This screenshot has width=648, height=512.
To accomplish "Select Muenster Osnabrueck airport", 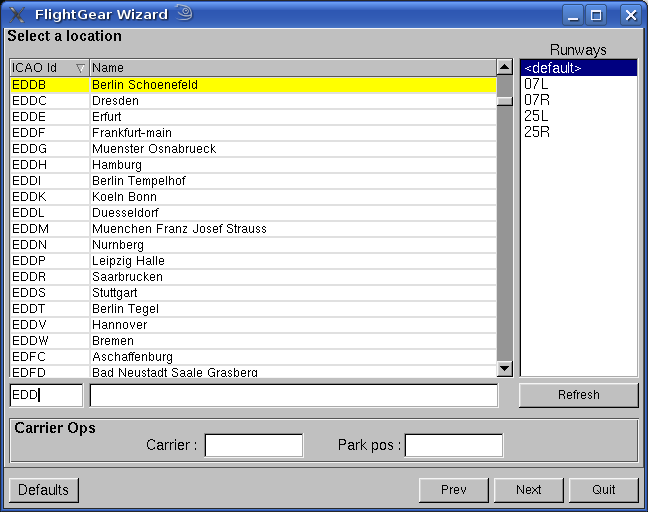I will [253, 149].
